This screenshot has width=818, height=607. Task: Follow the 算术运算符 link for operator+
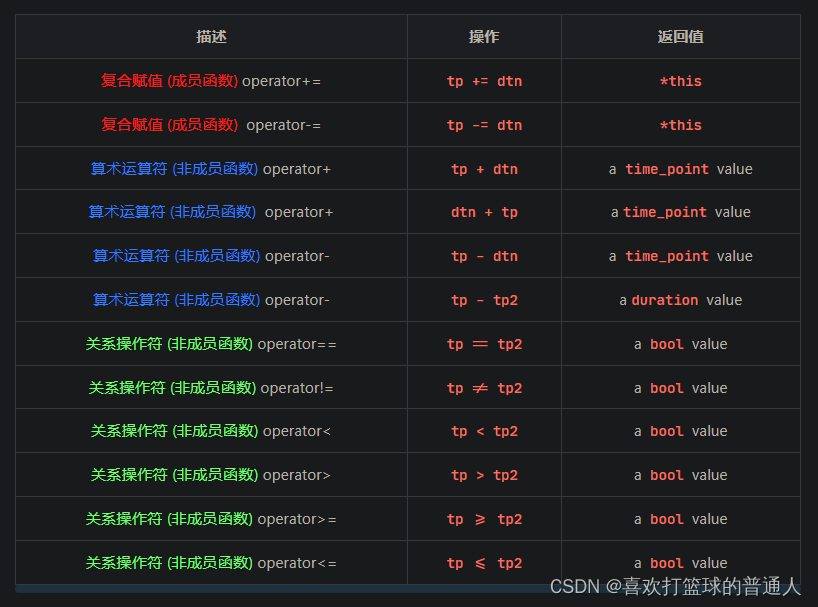coord(131,168)
